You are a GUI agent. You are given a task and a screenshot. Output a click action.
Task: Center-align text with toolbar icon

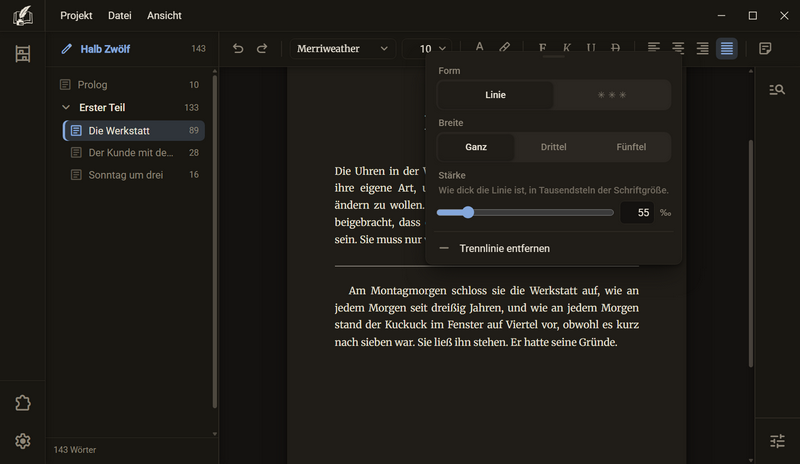click(678, 48)
